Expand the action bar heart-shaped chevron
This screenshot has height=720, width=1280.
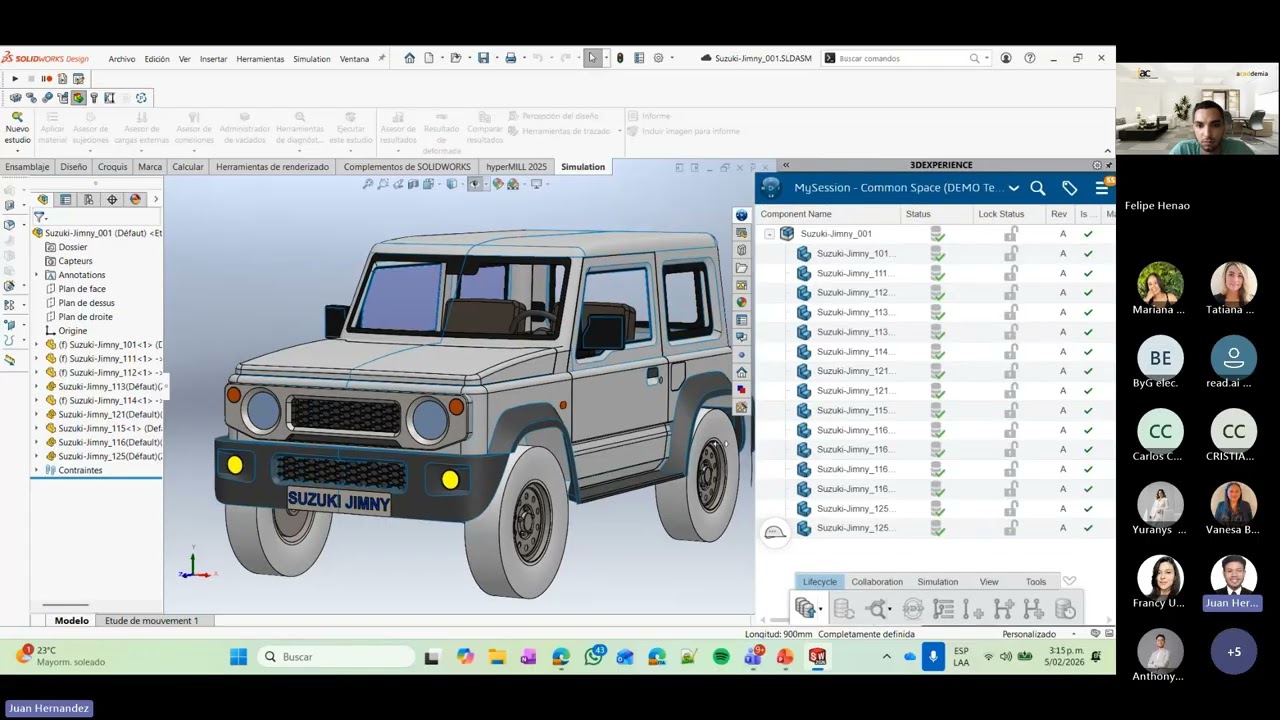[x=1069, y=581]
